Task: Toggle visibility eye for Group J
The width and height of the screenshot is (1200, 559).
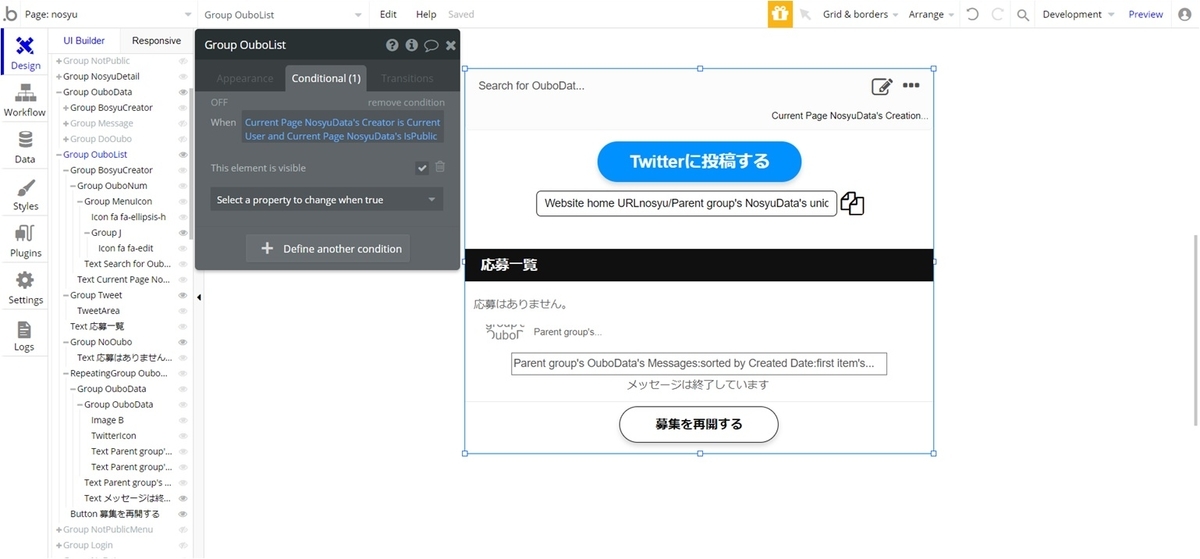Action: [183, 233]
